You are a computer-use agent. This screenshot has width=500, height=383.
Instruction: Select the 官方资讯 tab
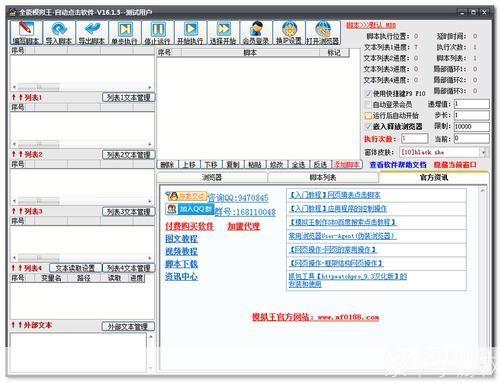[434, 177]
